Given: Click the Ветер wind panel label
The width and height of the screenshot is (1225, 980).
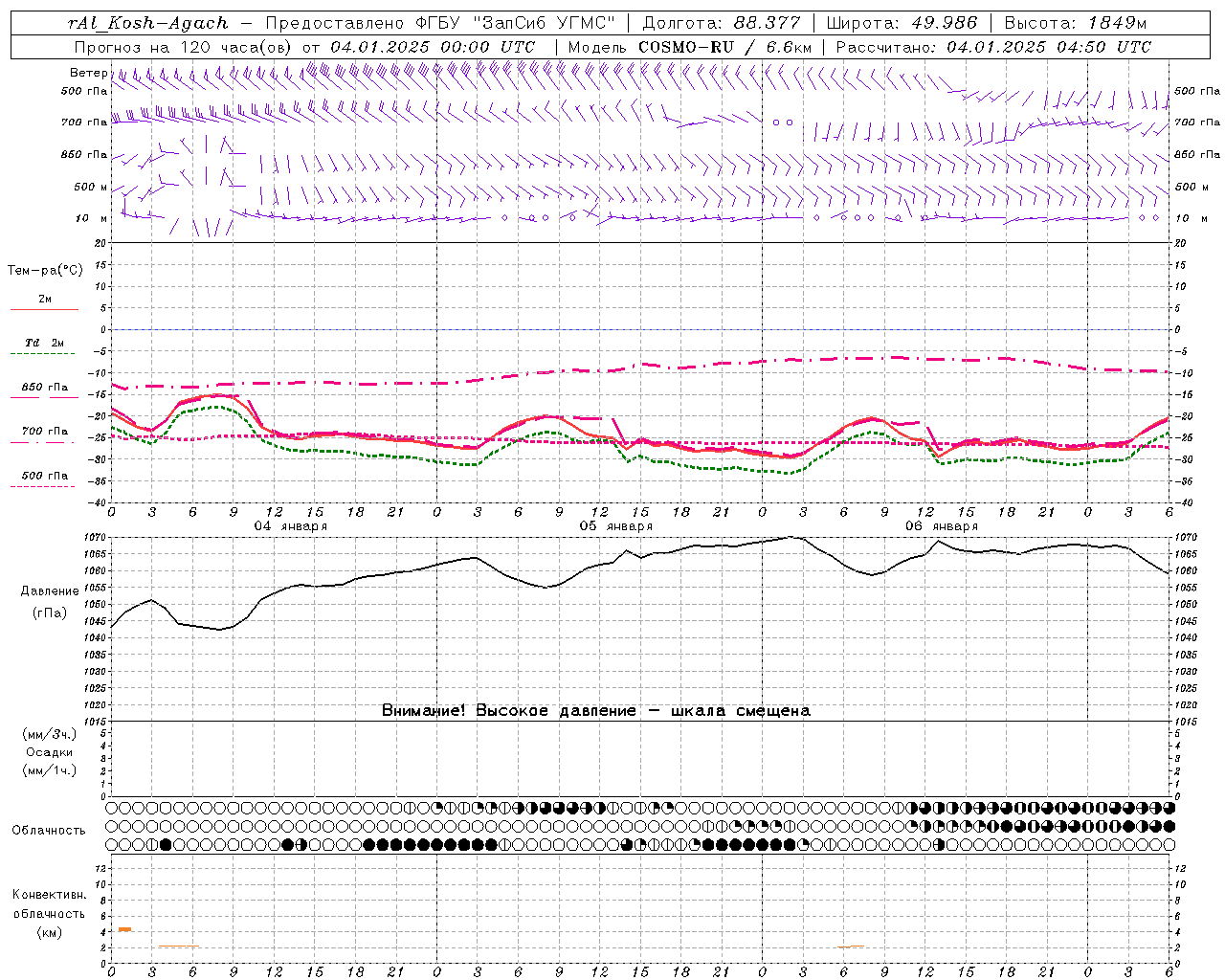Looking at the screenshot, I should pos(88,73).
